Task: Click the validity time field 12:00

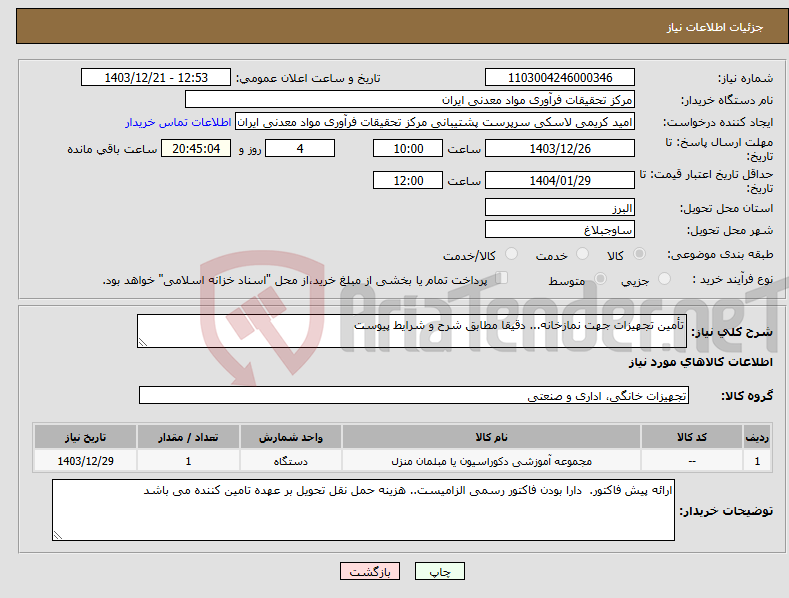Action: click(x=408, y=180)
